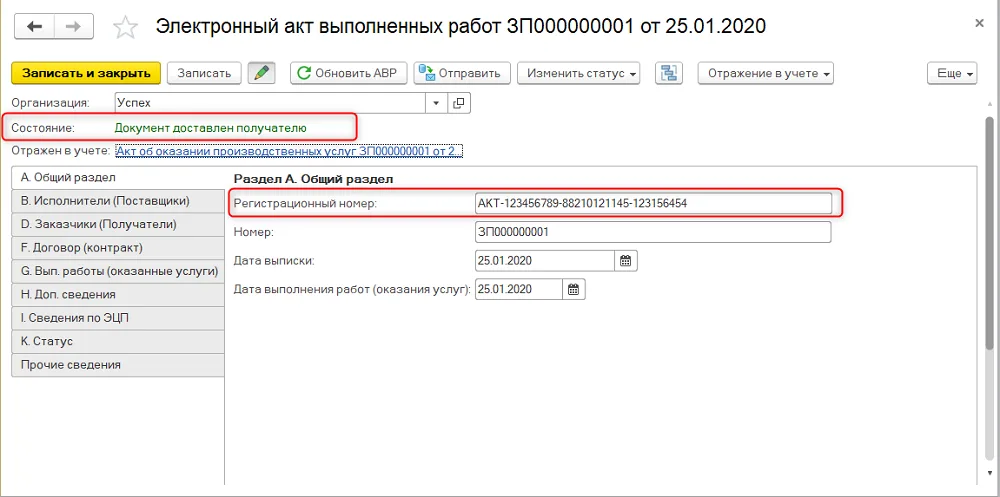This screenshot has height=497, width=1000.
Task: Open linked Акт об оказании производственных услуг
Action: tap(289, 151)
